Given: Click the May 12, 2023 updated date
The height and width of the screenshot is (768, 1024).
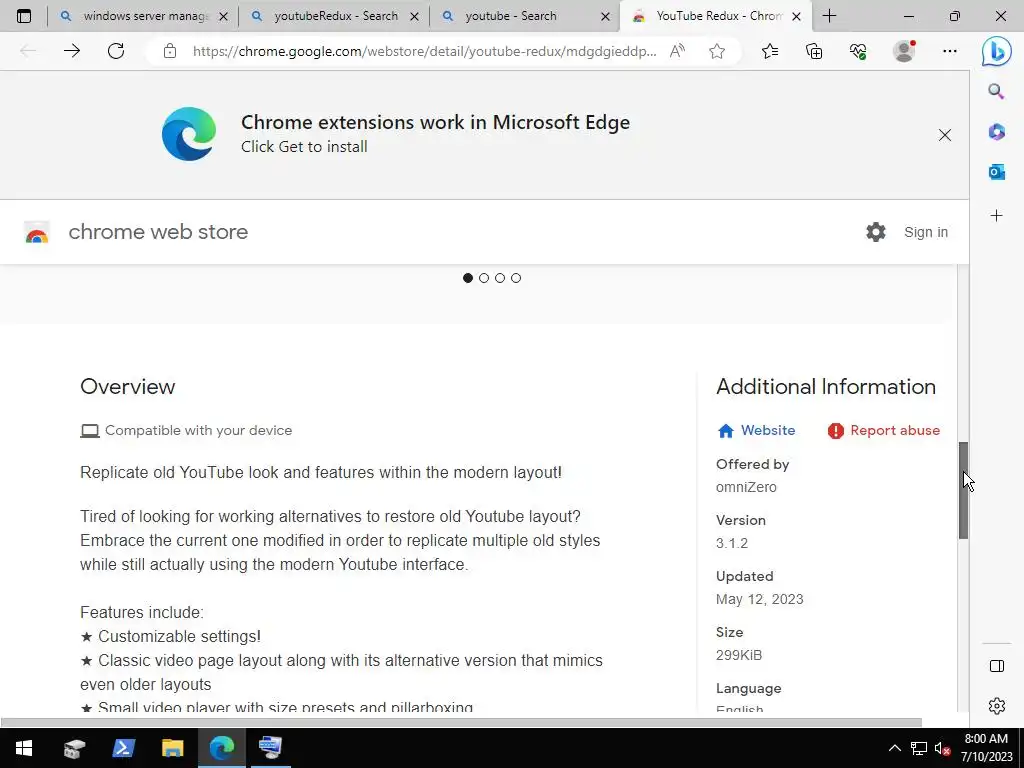Looking at the screenshot, I should coord(760,600).
